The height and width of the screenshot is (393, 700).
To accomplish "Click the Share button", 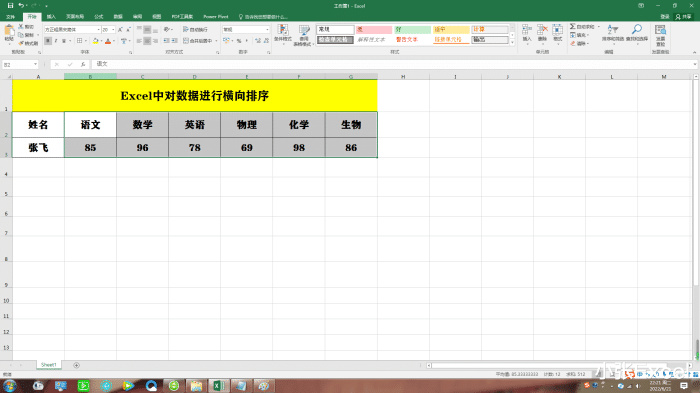I will [684, 17].
